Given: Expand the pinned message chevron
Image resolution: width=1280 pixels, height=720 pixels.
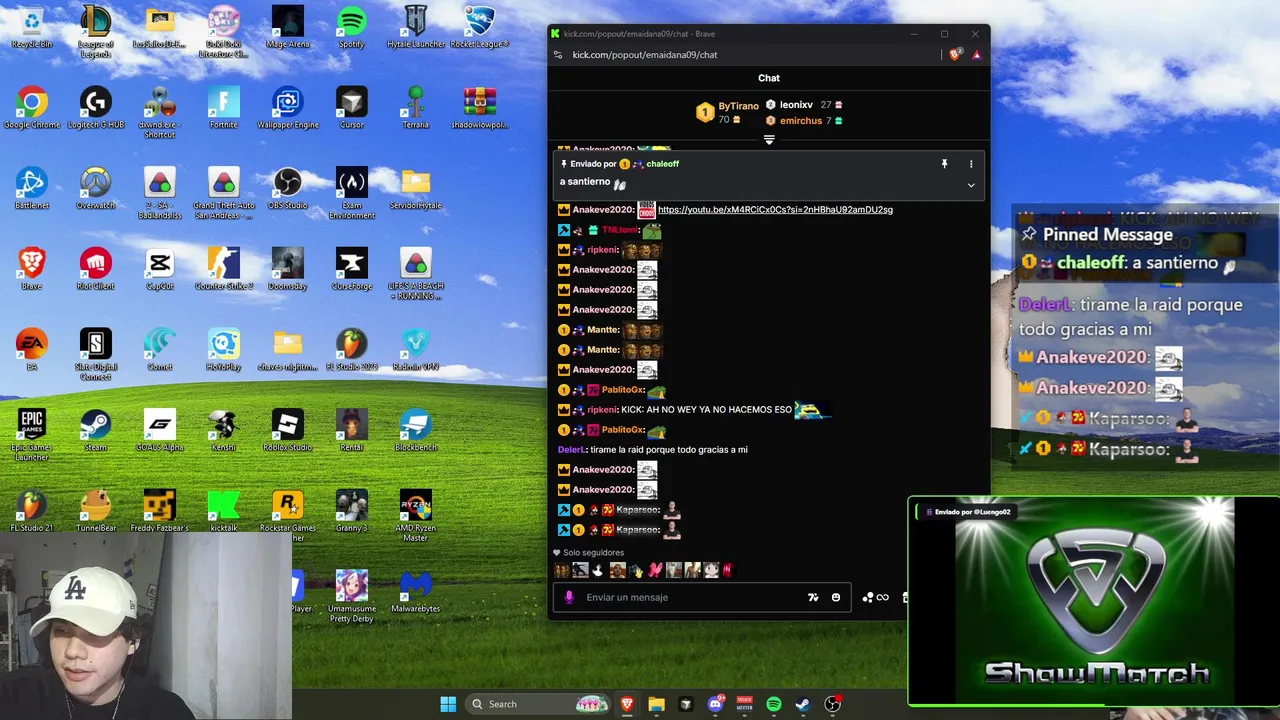Looking at the screenshot, I should (x=970, y=185).
